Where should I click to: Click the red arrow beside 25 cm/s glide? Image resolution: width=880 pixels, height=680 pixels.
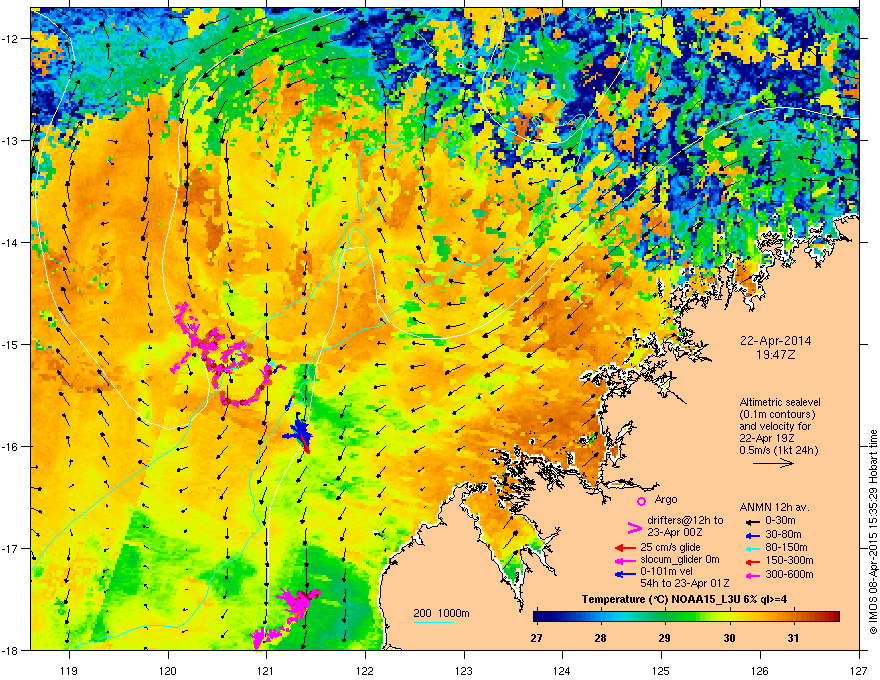(625, 548)
